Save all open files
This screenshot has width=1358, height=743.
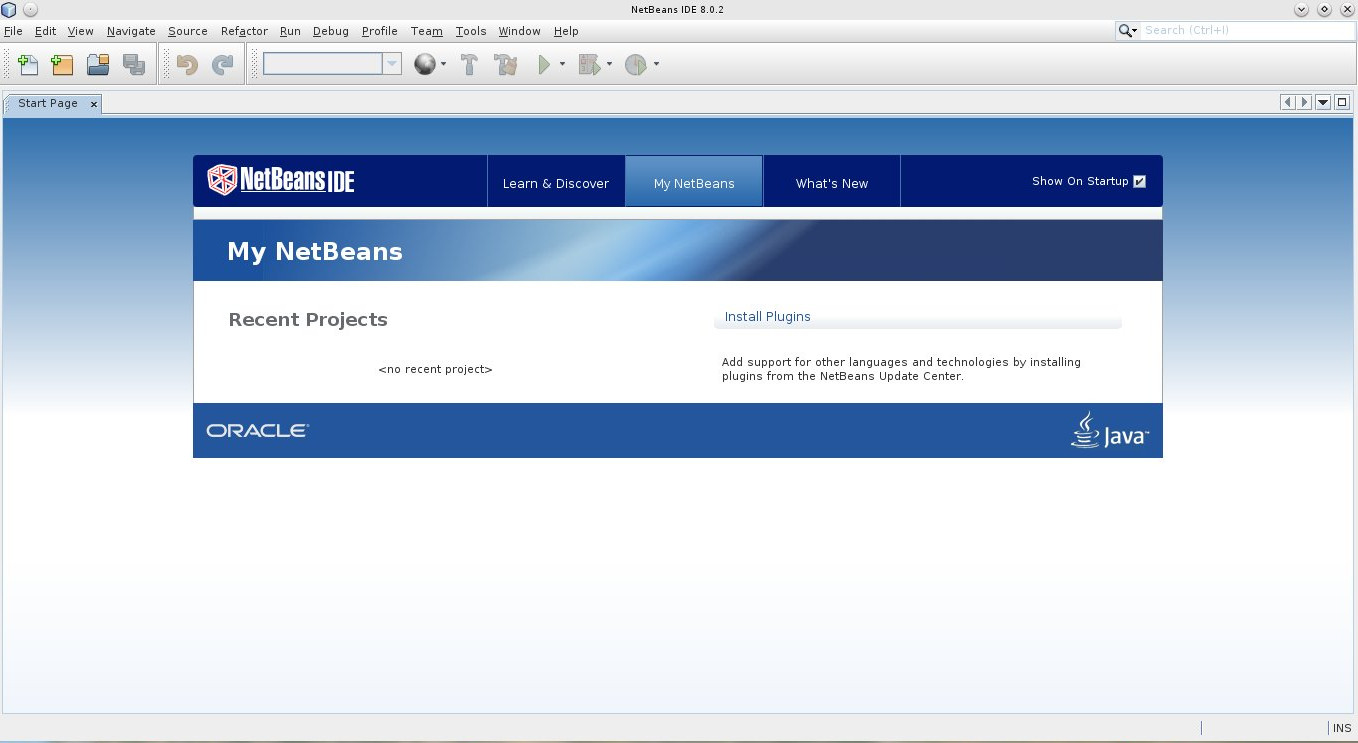point(132,64)
